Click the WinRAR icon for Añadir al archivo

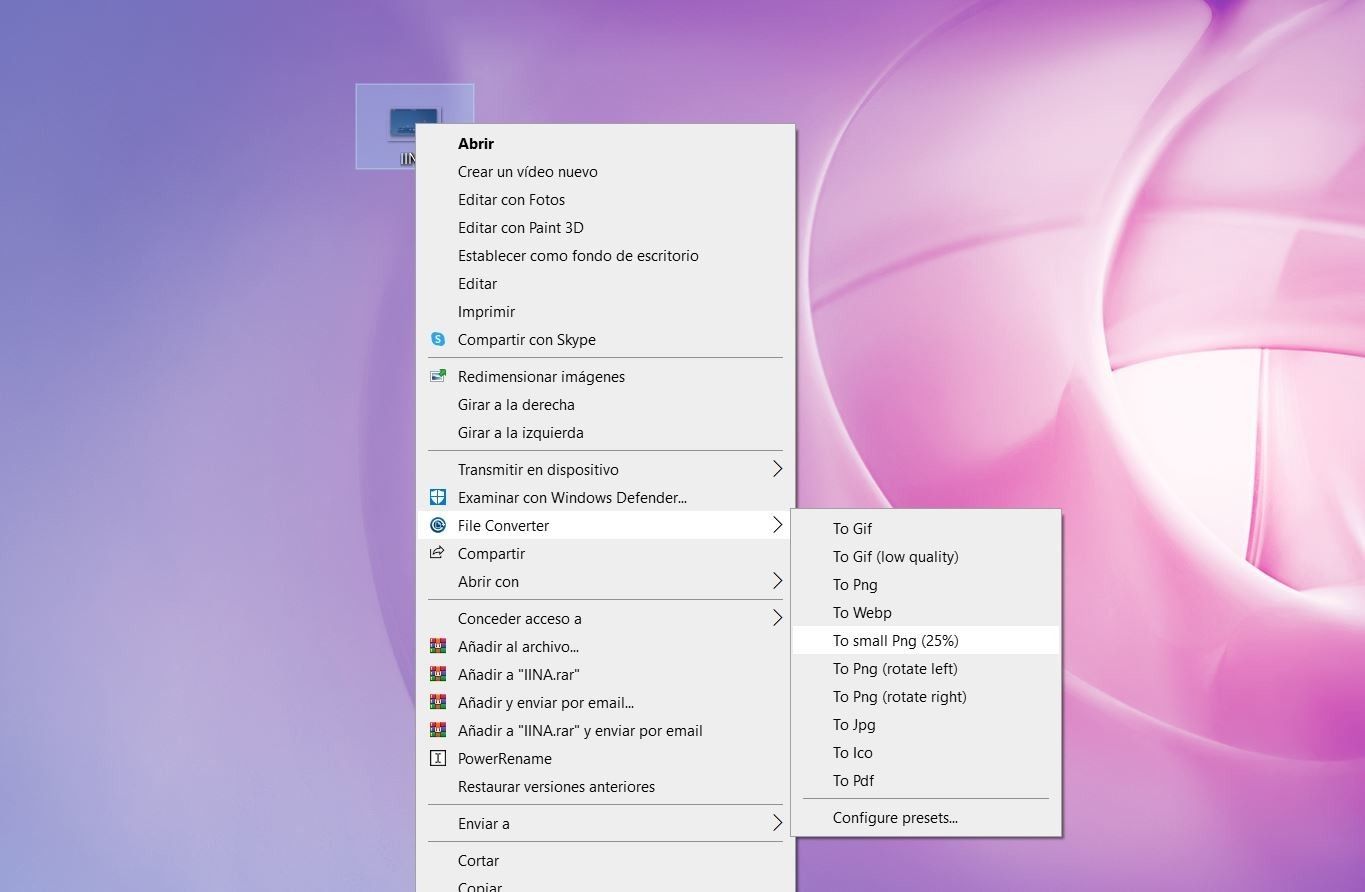[437, 647]
